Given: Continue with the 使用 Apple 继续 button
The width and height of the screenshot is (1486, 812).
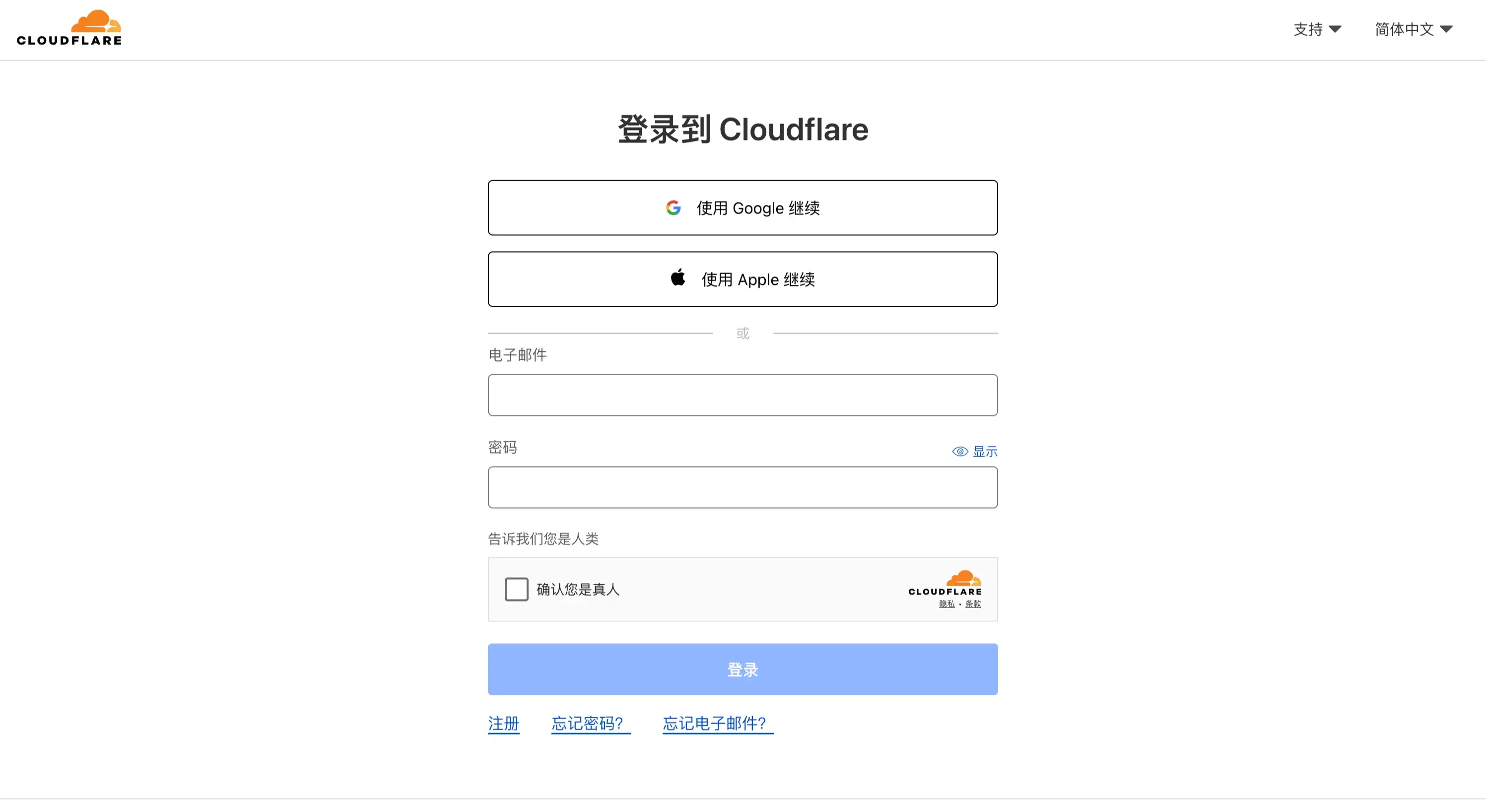Looking at the screenshot, I should pyautogui.click(x=743, y=279).
